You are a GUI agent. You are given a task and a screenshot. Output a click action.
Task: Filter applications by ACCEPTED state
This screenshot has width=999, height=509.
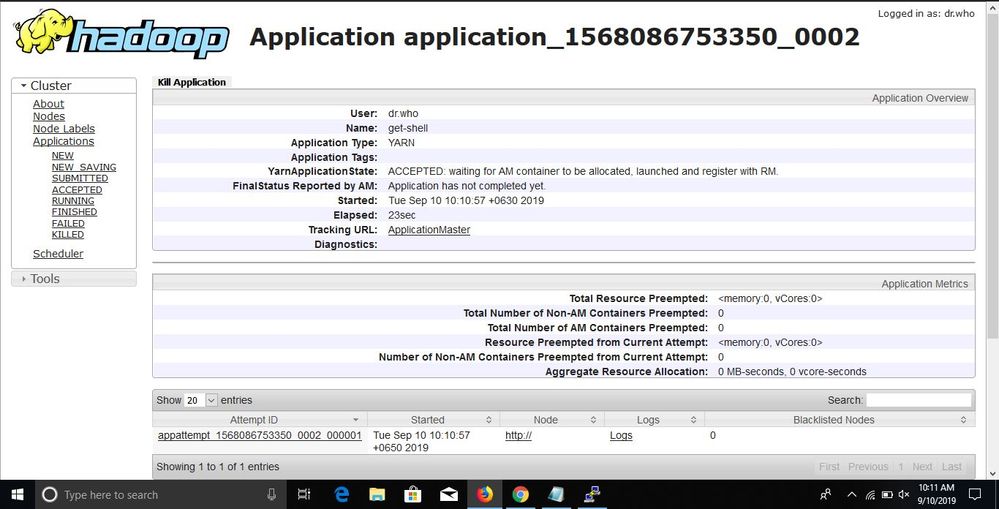77,190
